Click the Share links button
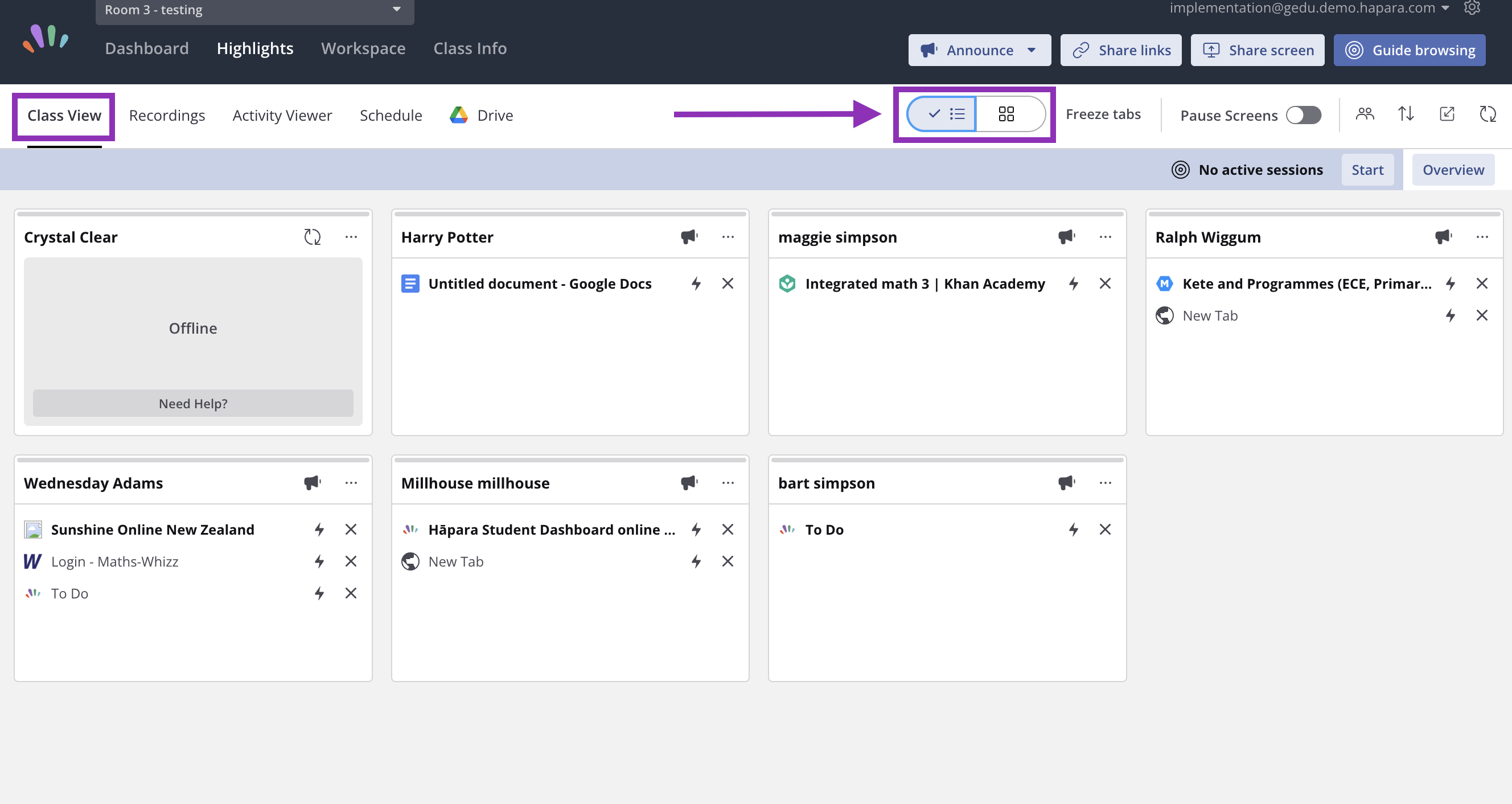The width and height of the screenshot is (1512, 804). [x=1120, y=50]
